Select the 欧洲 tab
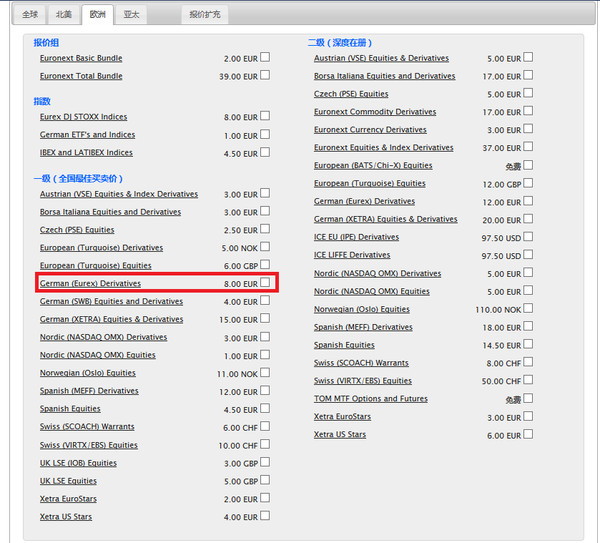Viewport: 600px width, 543px height. coord(97,15)
